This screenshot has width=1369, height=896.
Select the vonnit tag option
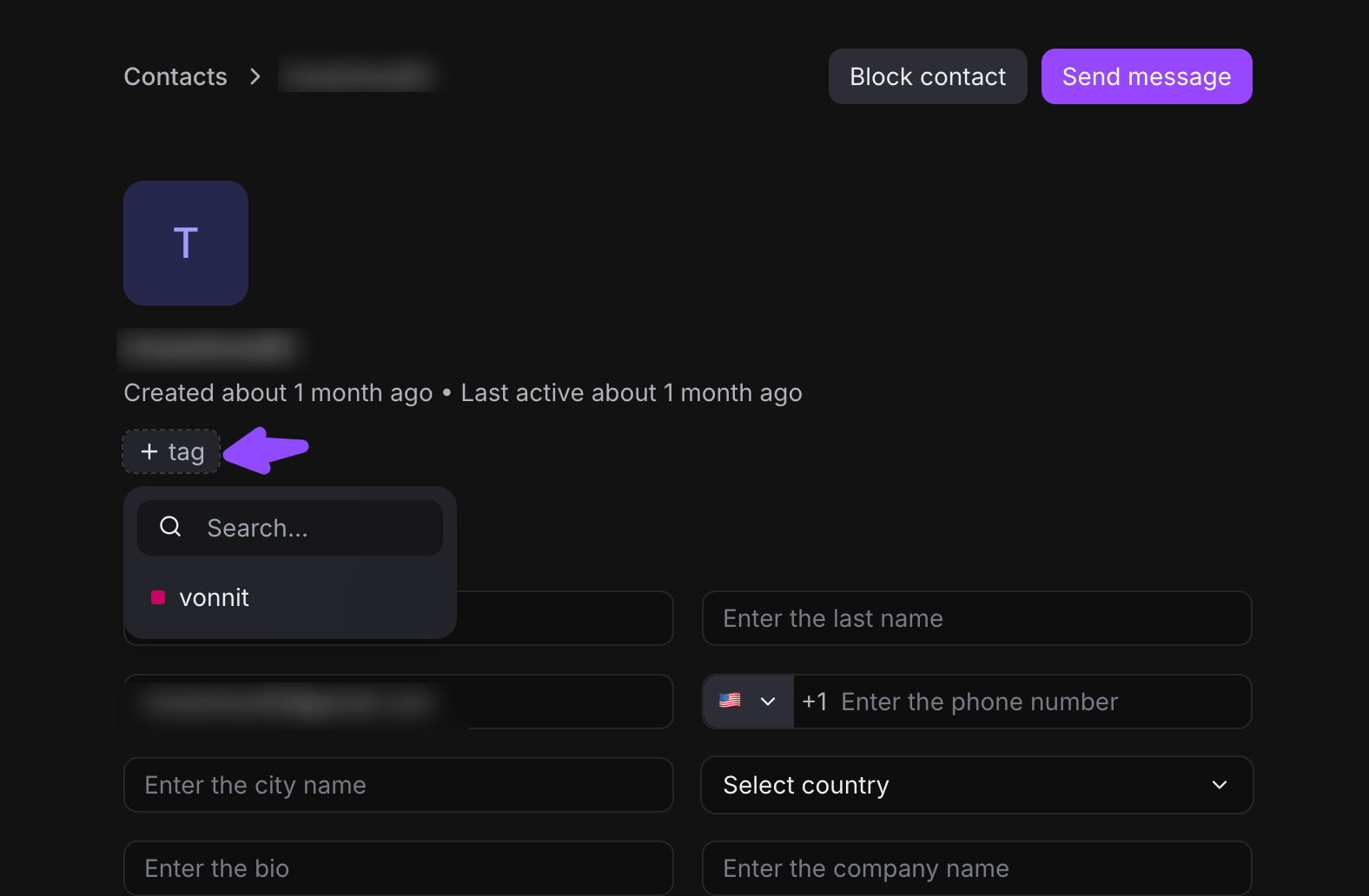coord(214,597)
